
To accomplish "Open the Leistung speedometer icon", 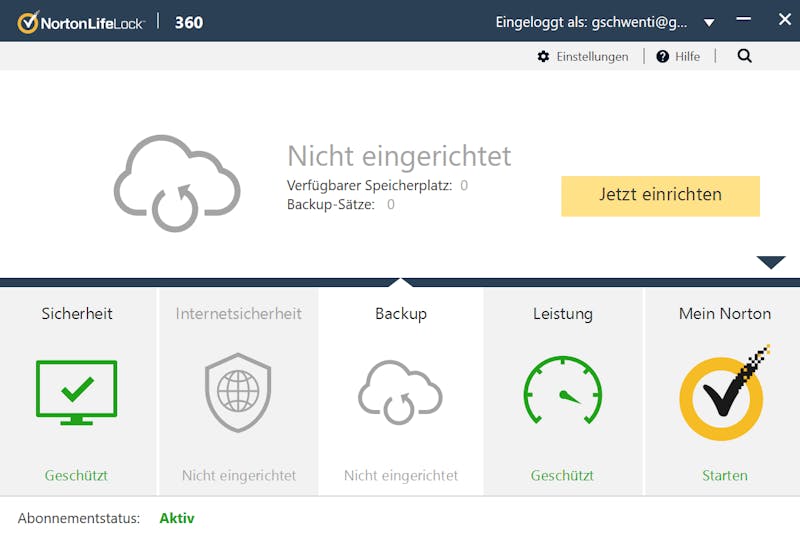I will pyautogui.click(x=563, y=391).
